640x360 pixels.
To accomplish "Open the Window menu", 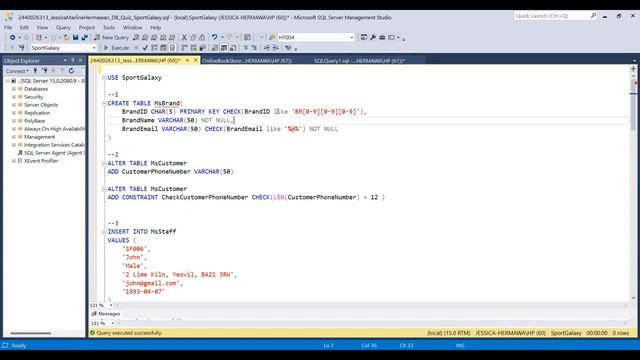I will click(133, 27).
